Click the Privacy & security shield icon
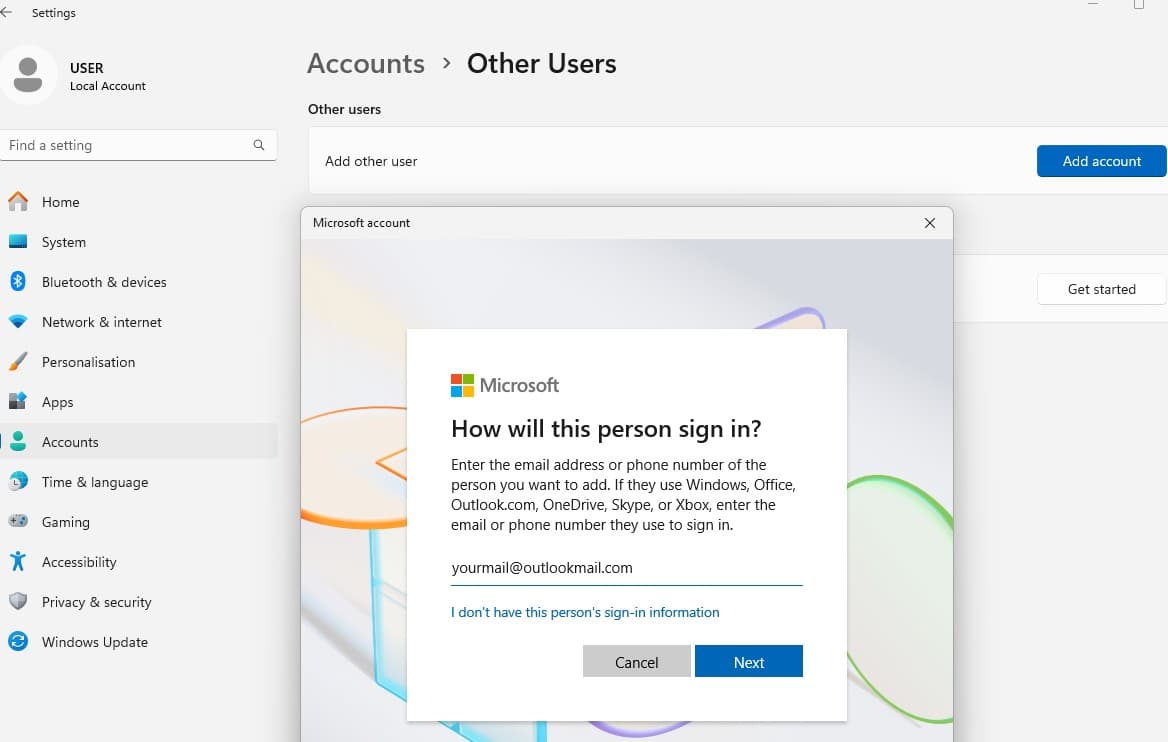Viewport: 1168px width, 742px height. pyautogui.click(x=18, y=602)
